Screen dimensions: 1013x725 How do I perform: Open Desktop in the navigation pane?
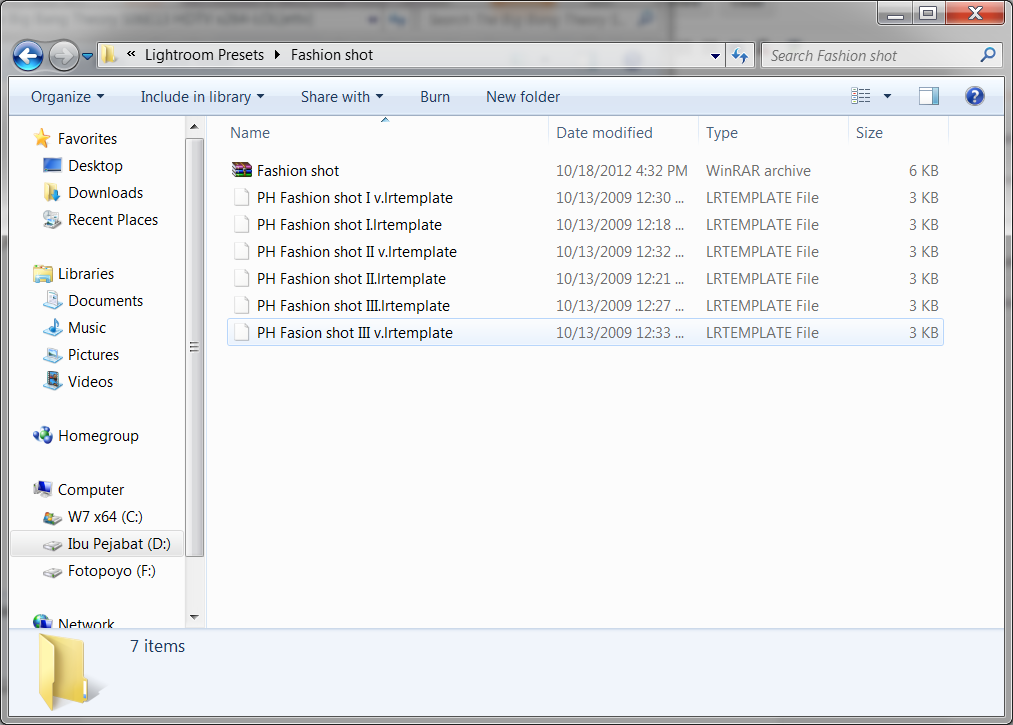(95, 165)
